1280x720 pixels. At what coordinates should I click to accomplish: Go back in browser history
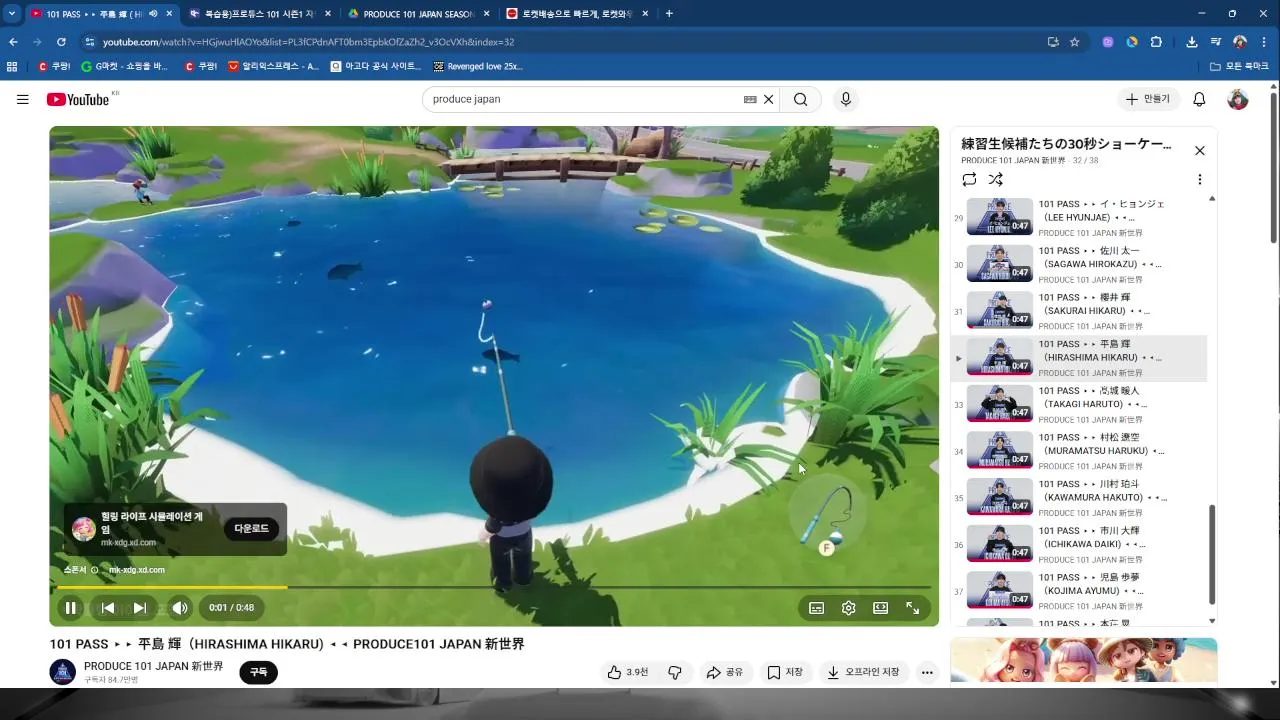pos(13,42)
